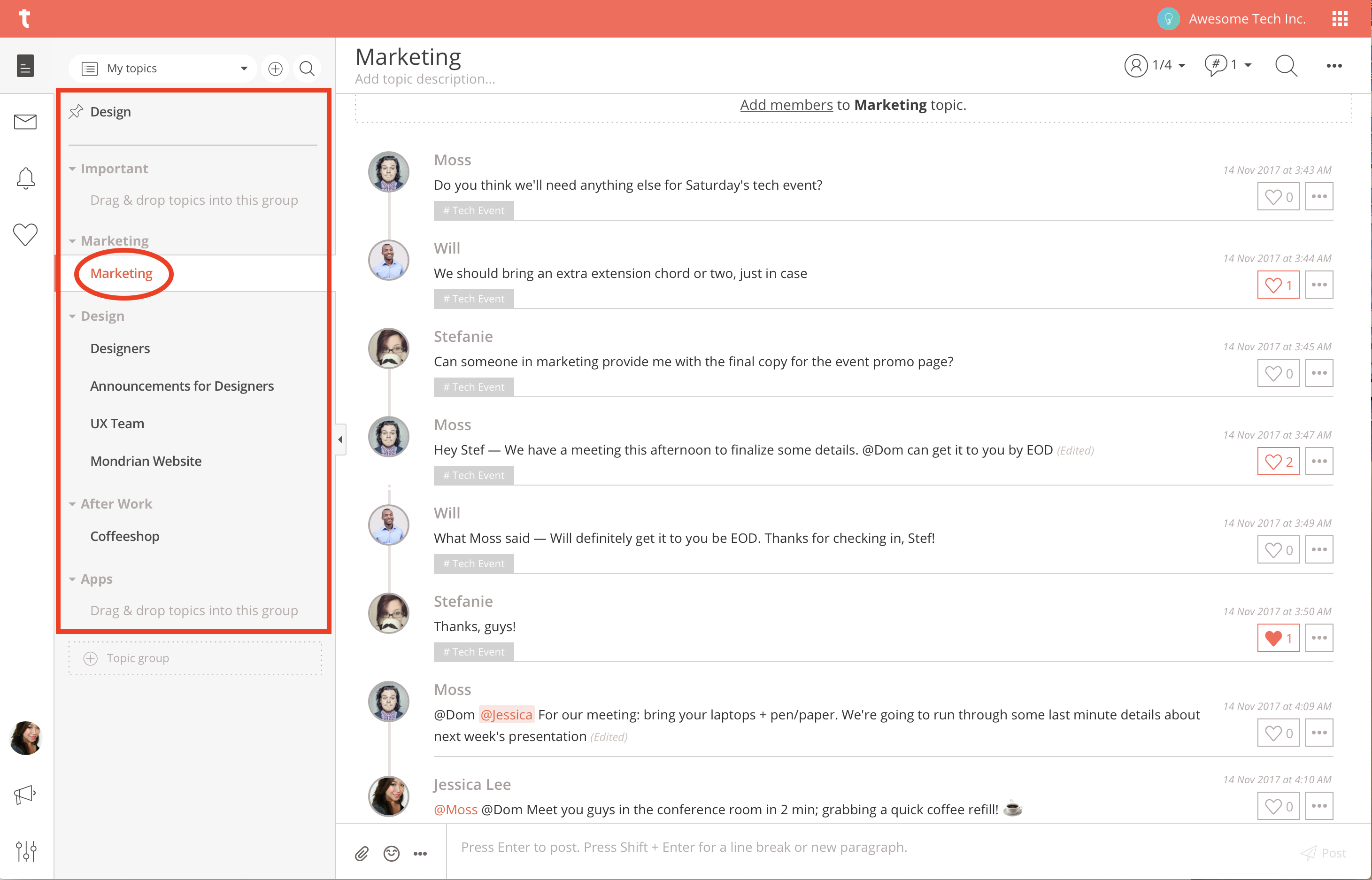Click Moss's avatar on the first message
Viewport: 1372px width, 880px height.
[x=389, y=172]
